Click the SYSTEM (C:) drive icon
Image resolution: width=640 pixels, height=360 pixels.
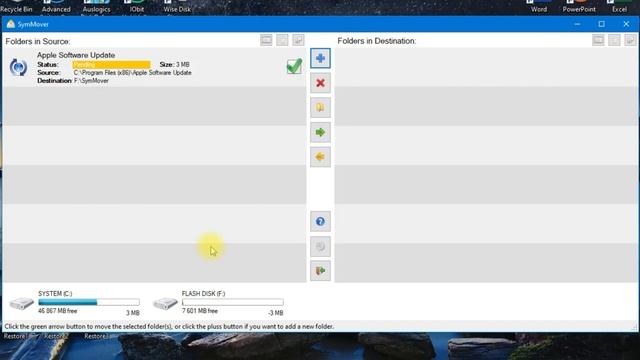[x=21, y=303]
